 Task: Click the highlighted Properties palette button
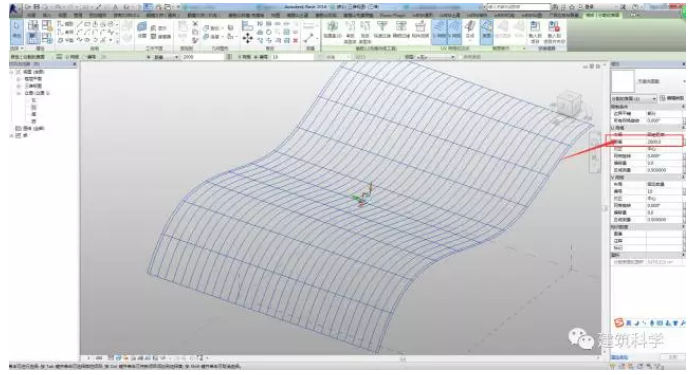(33, 38)
